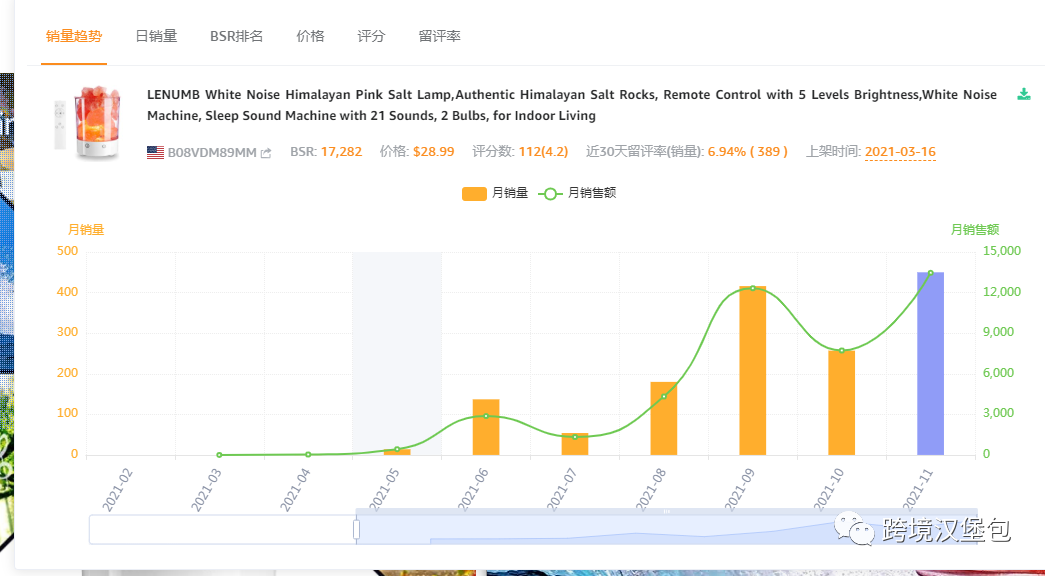
Task: Click the US flag icon
Action: point(155,153)
